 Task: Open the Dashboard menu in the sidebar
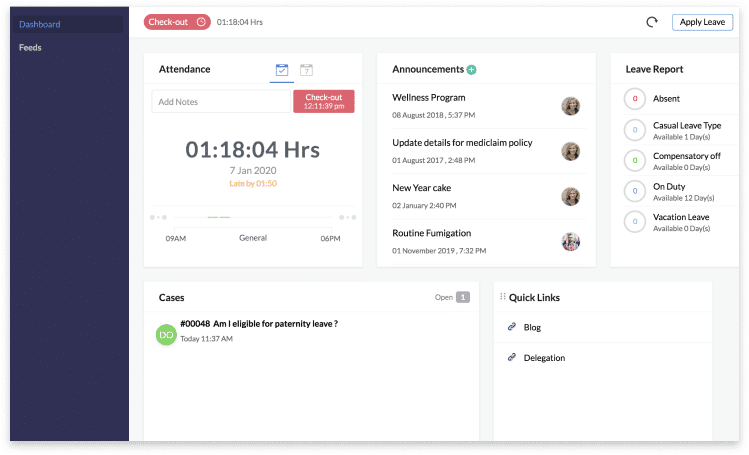[x=40, y=24]
